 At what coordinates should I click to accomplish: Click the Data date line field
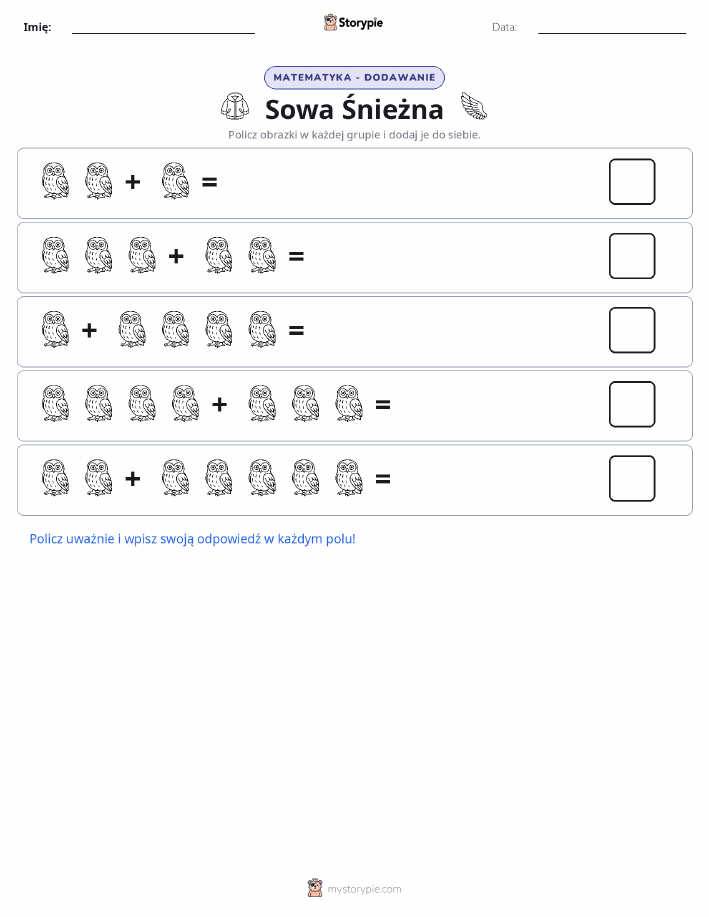tap(612, 27)
